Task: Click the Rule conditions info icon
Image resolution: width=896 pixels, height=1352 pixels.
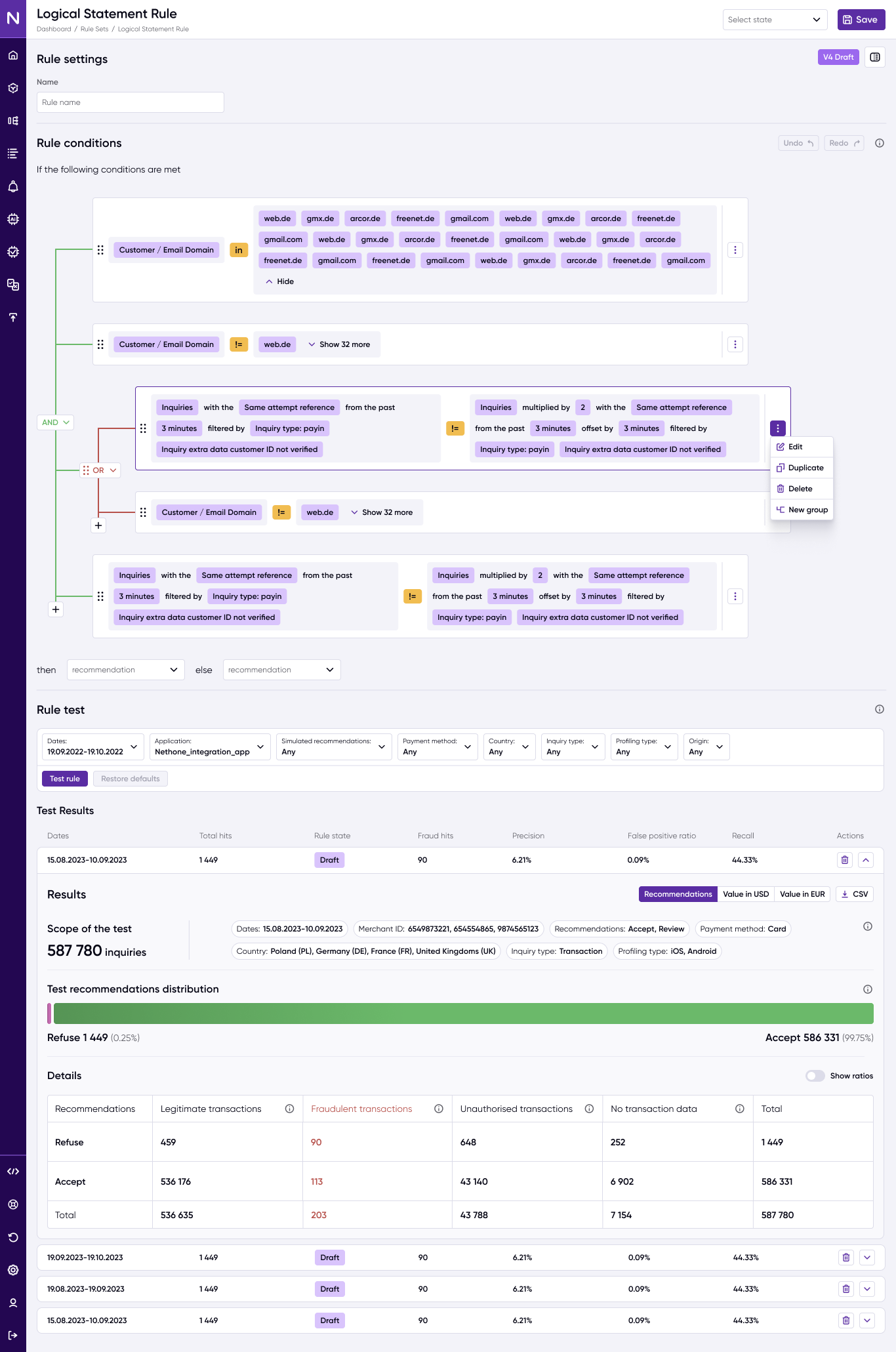Action: coord(880,143)
